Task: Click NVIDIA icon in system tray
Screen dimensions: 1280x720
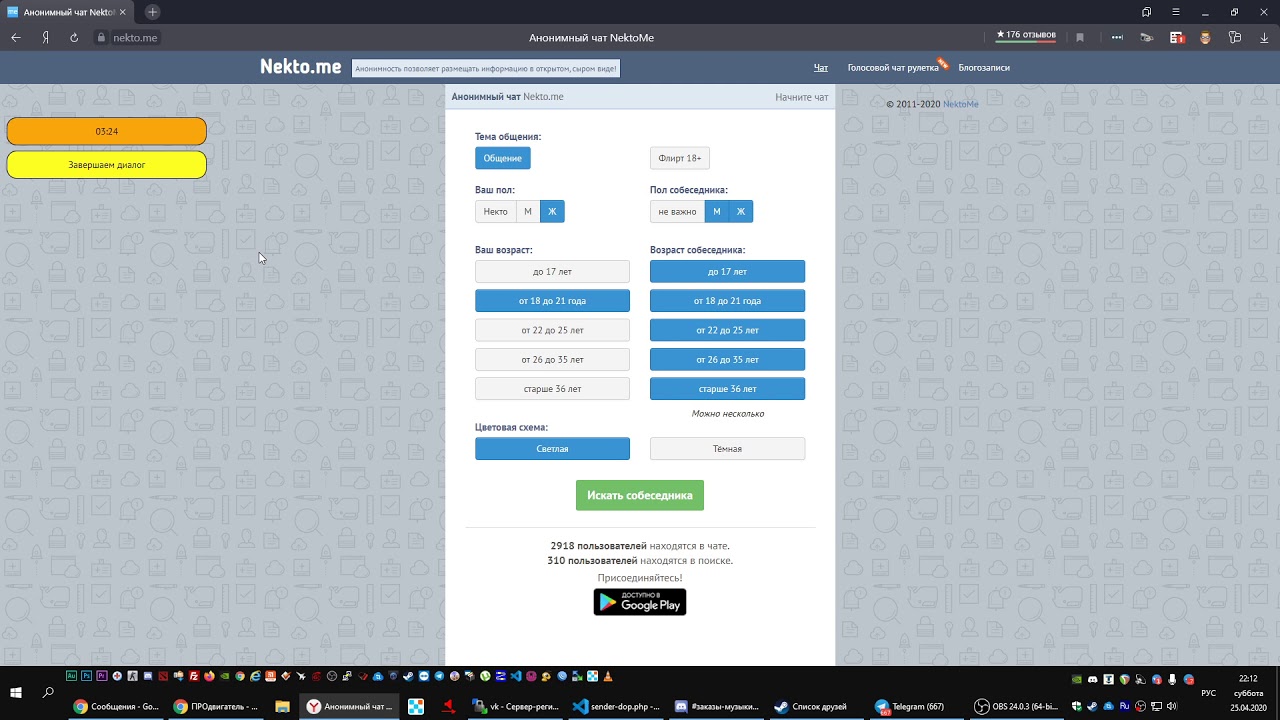Action: click(x=1077, y=679)
